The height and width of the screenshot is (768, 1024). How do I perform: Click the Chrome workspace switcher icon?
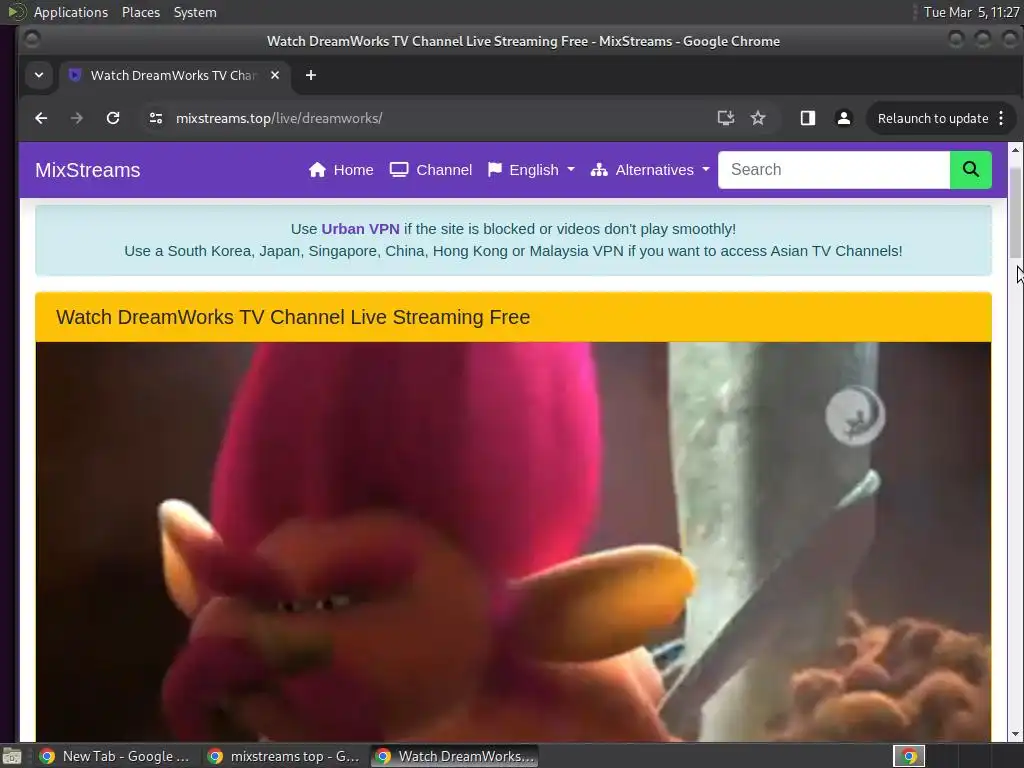(909, 756)
